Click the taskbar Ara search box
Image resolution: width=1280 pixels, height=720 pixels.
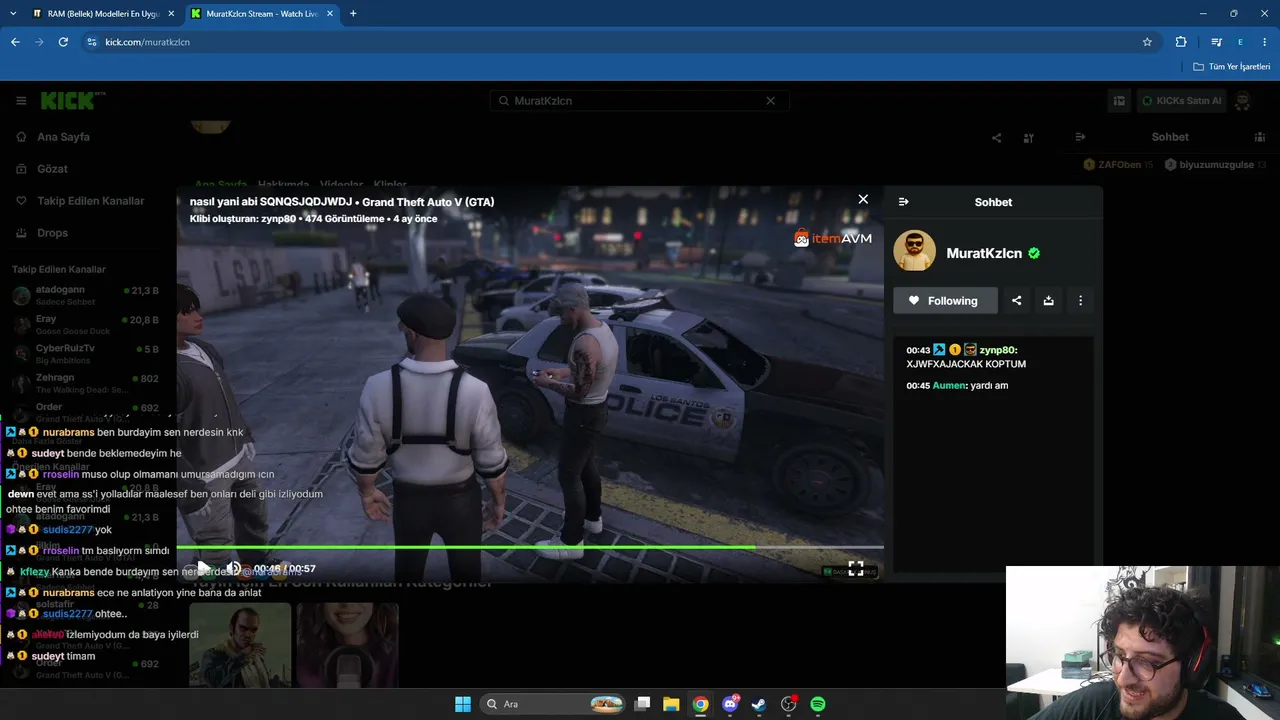[x=553, y=704]
